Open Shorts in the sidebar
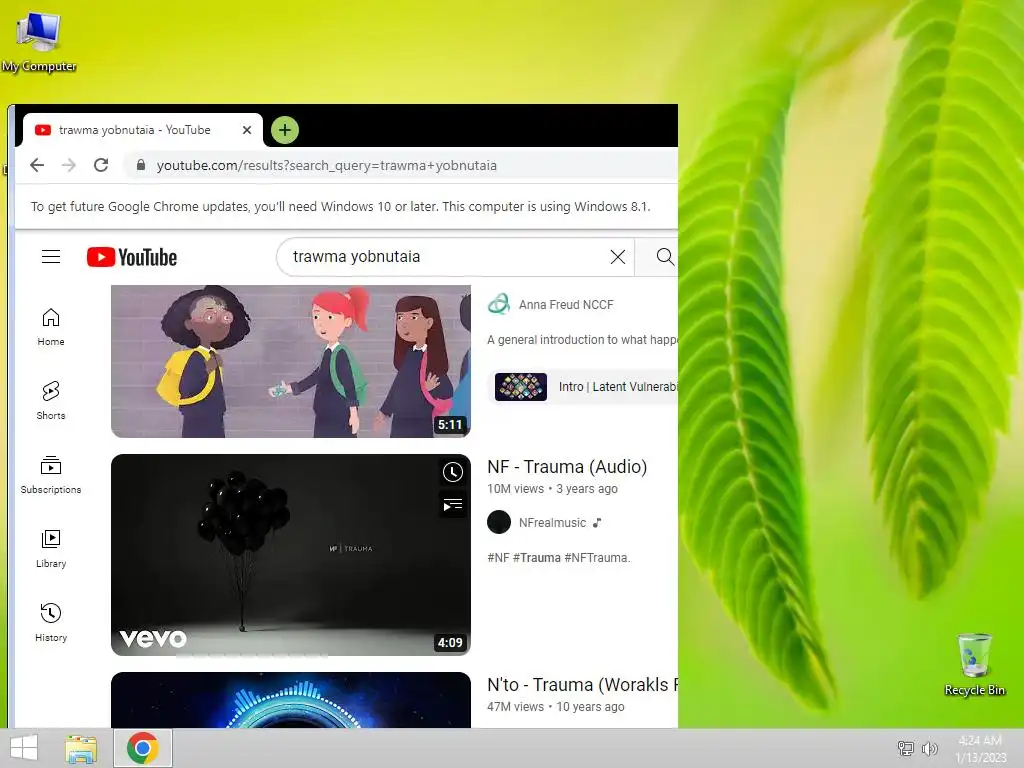1024x768 pixels. [51, 400]
